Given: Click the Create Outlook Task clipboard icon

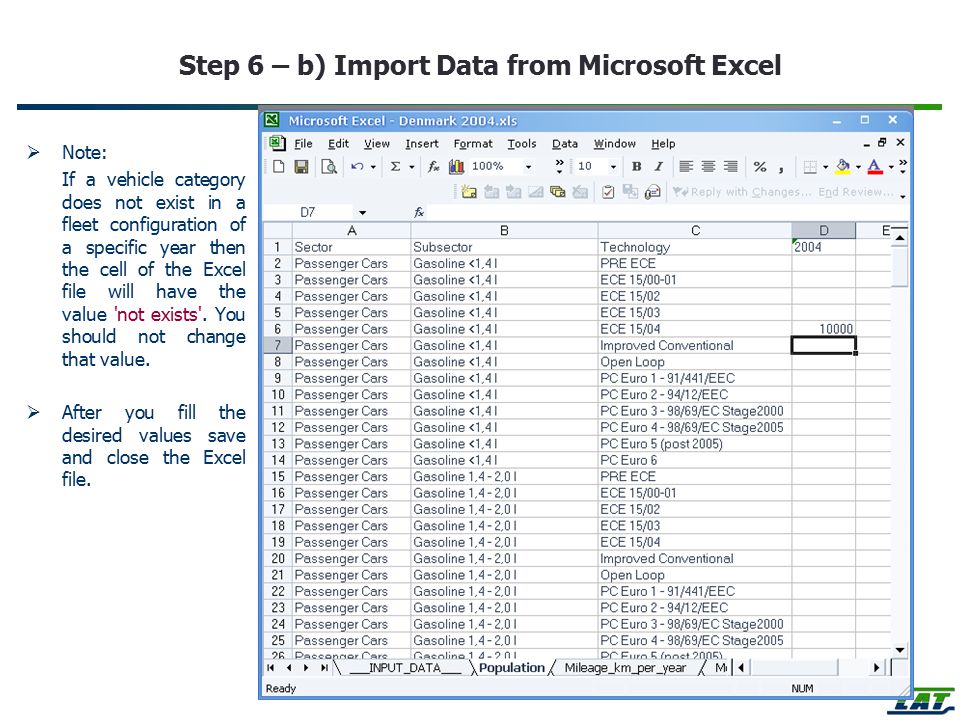Looking at the screenshot, I should tap(608, 192).
